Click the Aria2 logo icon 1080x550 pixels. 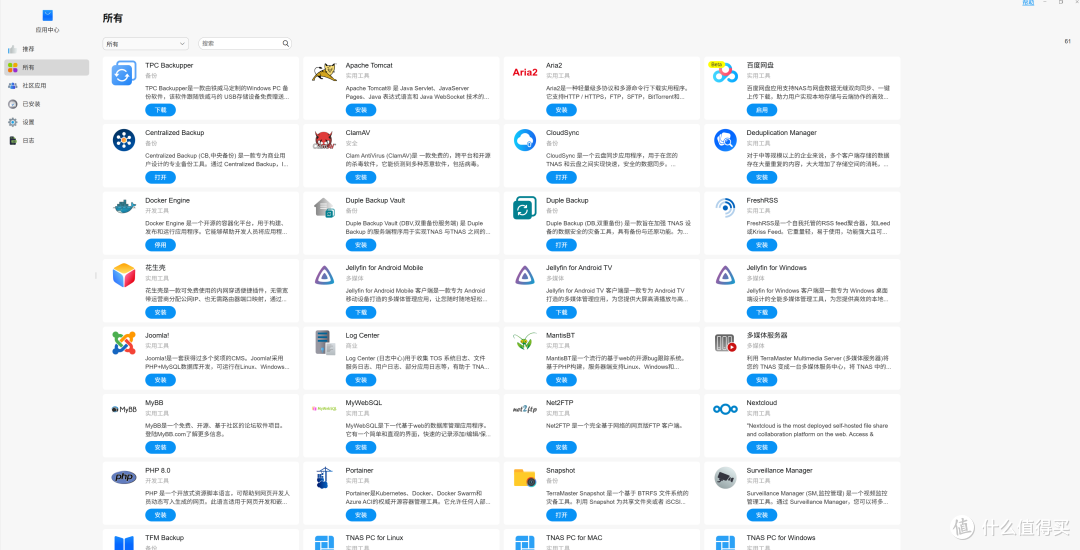525,72
